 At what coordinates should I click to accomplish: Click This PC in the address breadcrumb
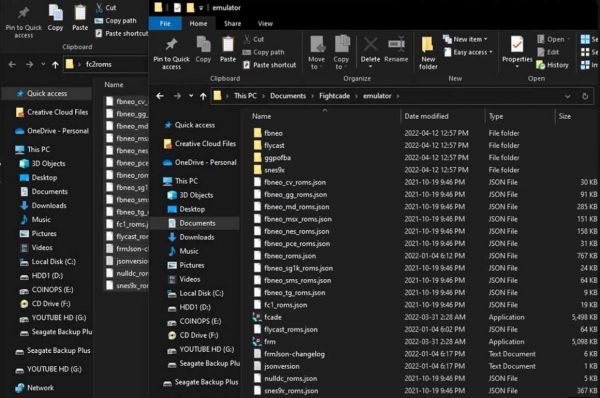coord(245,96)
